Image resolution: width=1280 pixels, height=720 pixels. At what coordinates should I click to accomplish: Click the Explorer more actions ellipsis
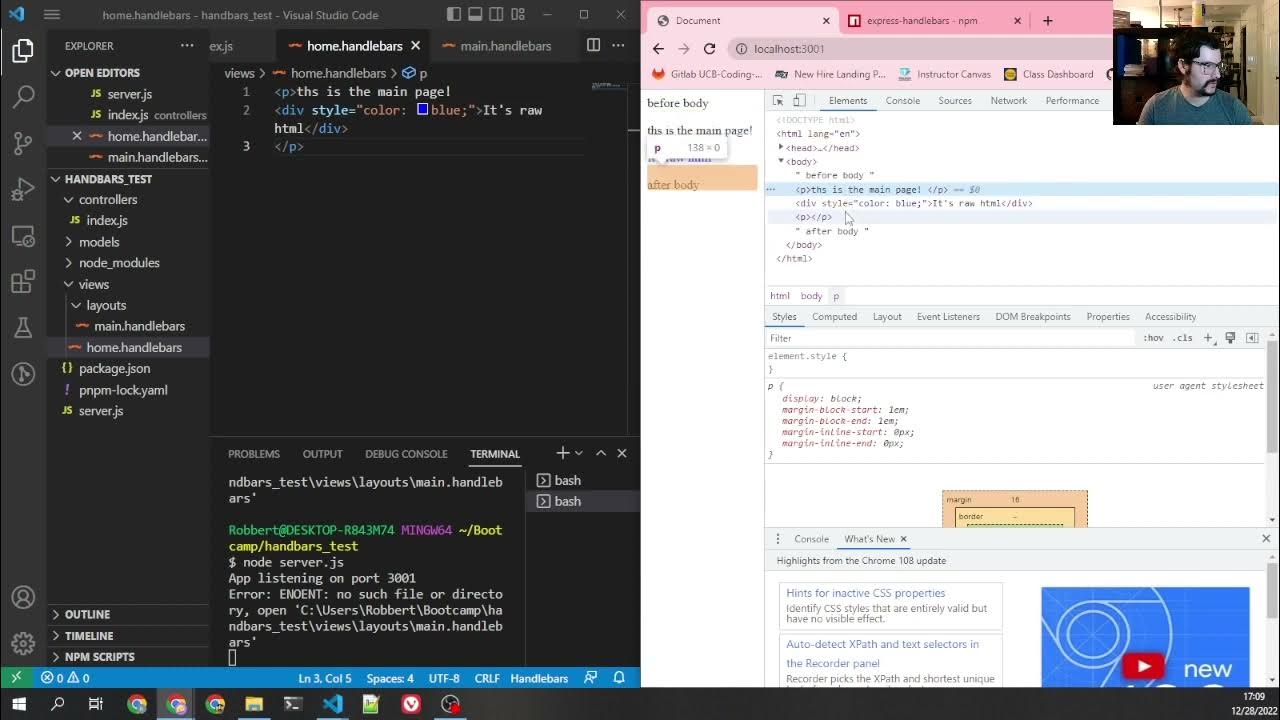point(187,46)
